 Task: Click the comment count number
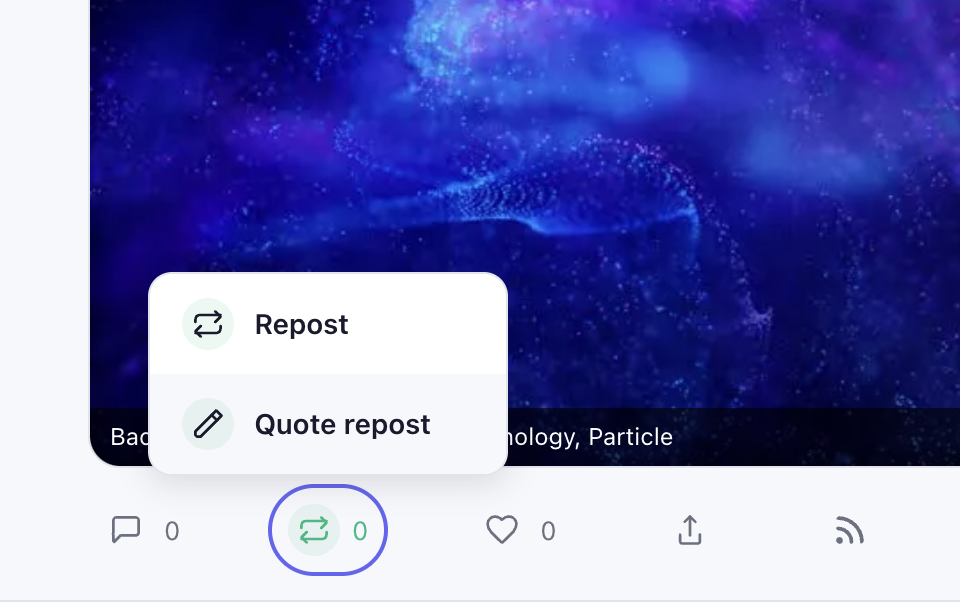[172, 531]
